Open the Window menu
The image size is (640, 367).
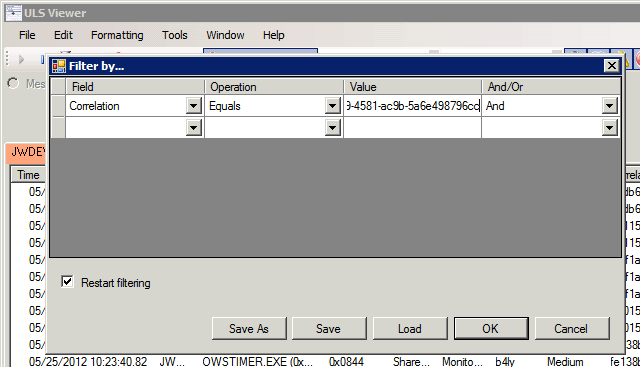point(225,35)
